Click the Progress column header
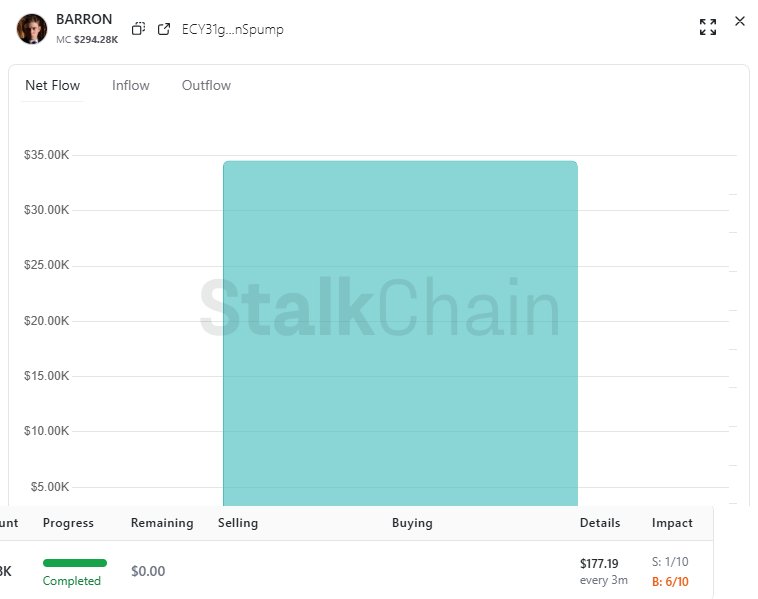This screenshot has width=758, height=599. [x=68, y=523]
